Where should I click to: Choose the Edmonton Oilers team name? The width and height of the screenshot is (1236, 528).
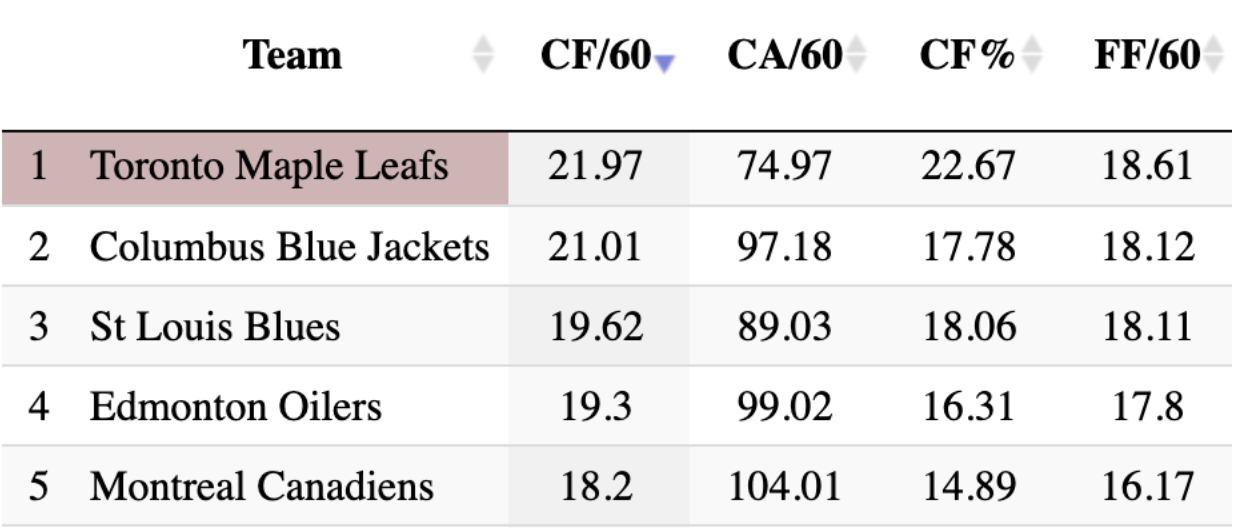235,407
